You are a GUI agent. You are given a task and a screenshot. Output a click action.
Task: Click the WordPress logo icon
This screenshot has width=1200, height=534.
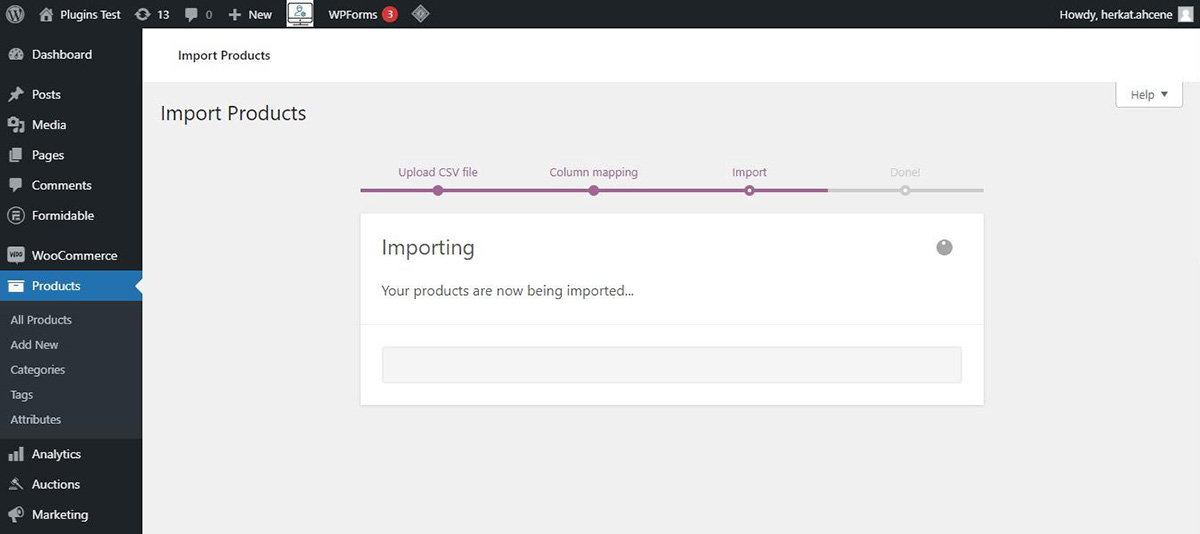[x=15, y=14]
